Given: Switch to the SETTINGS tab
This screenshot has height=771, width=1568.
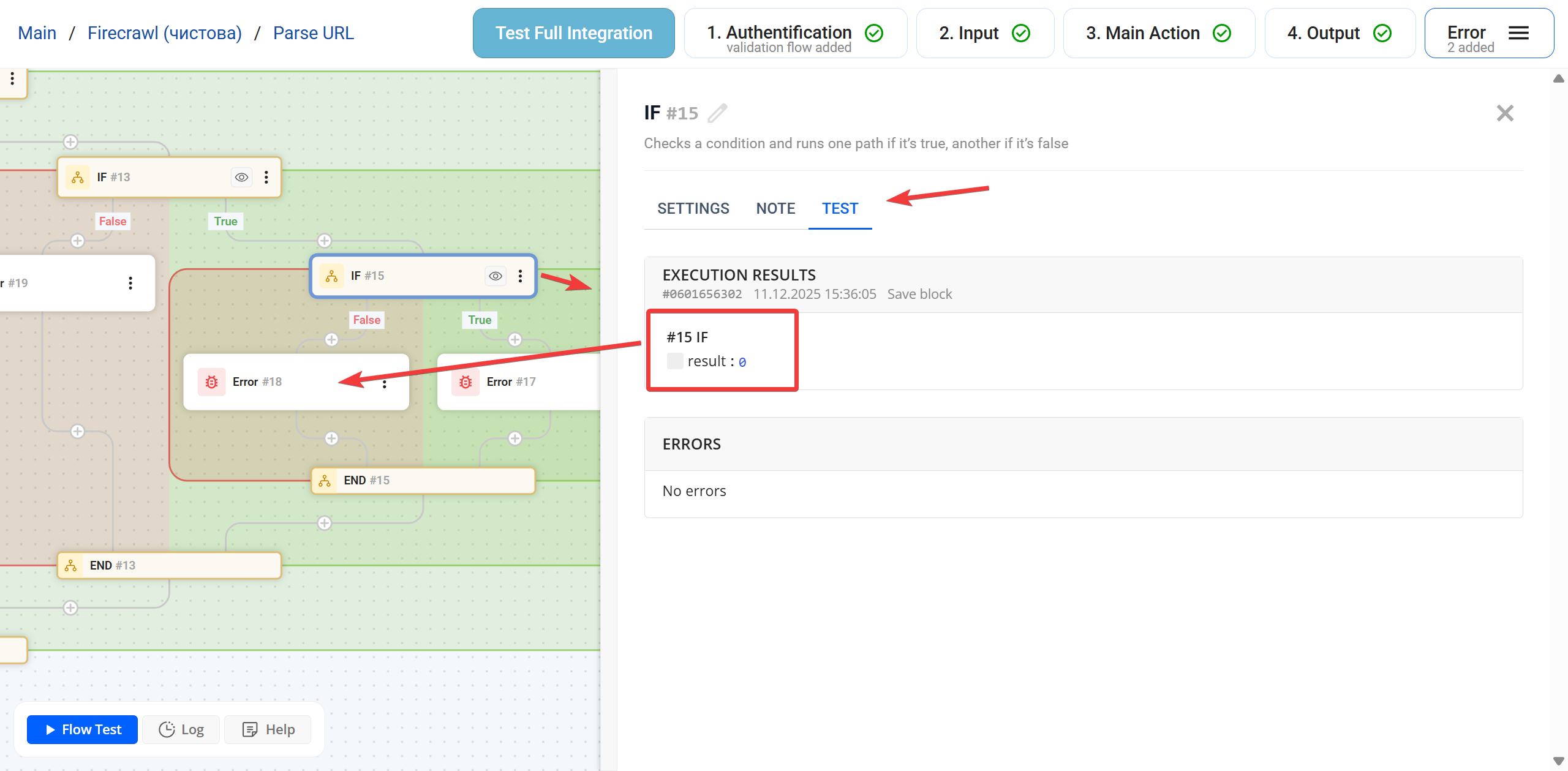Looking at the screenshot, I should point(693,209).
